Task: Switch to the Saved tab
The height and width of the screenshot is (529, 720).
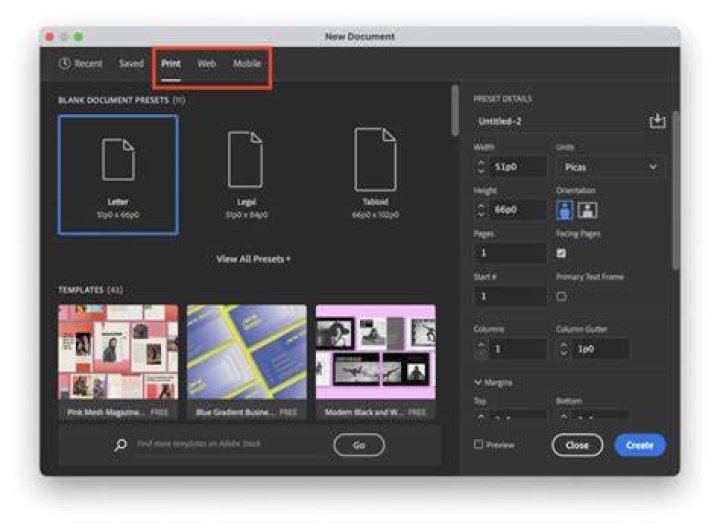Action: 131,63
